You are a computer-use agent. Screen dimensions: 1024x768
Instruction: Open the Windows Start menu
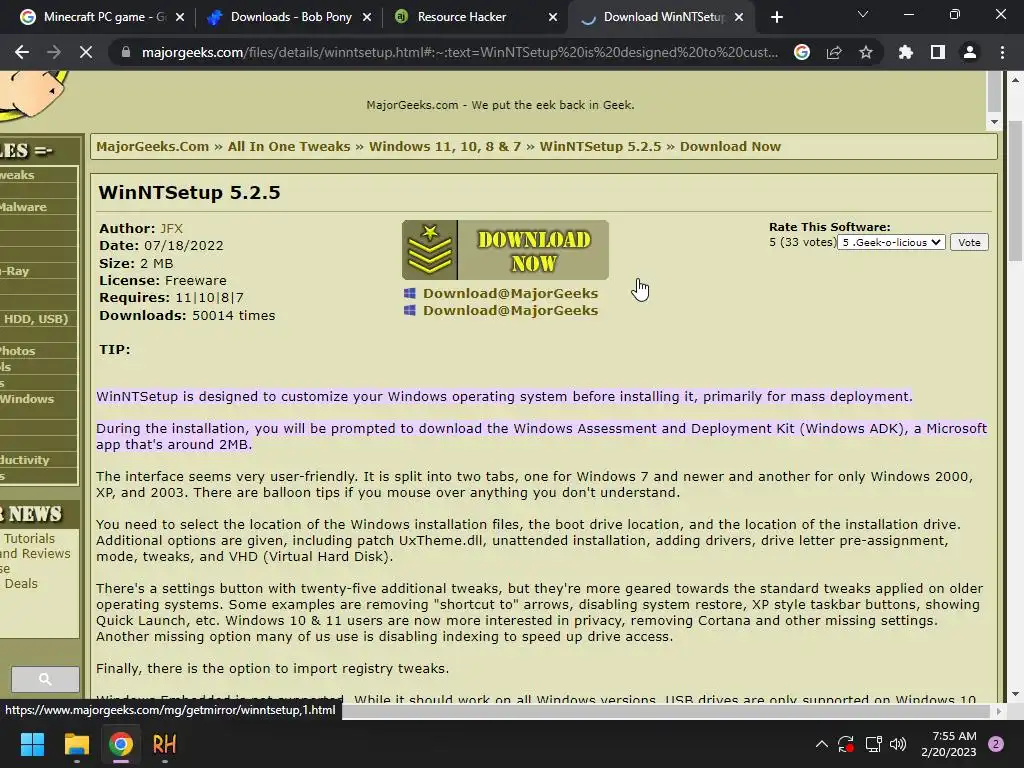pos(32,744)
